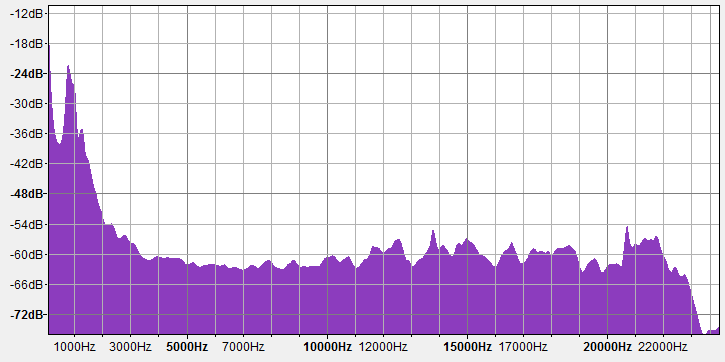
Task: Click the -72dB axis label
Action: coord(26,315)
